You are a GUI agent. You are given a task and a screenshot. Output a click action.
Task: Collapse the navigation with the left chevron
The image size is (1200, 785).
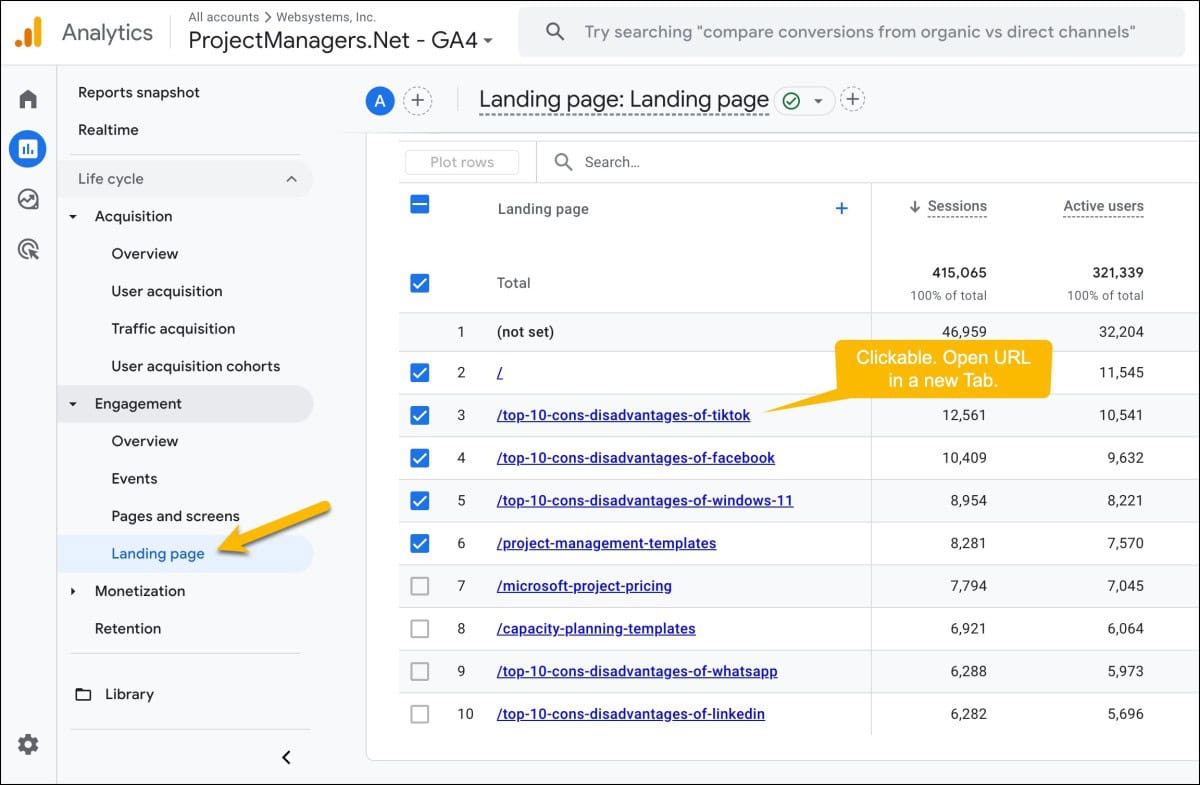point(286,757)
